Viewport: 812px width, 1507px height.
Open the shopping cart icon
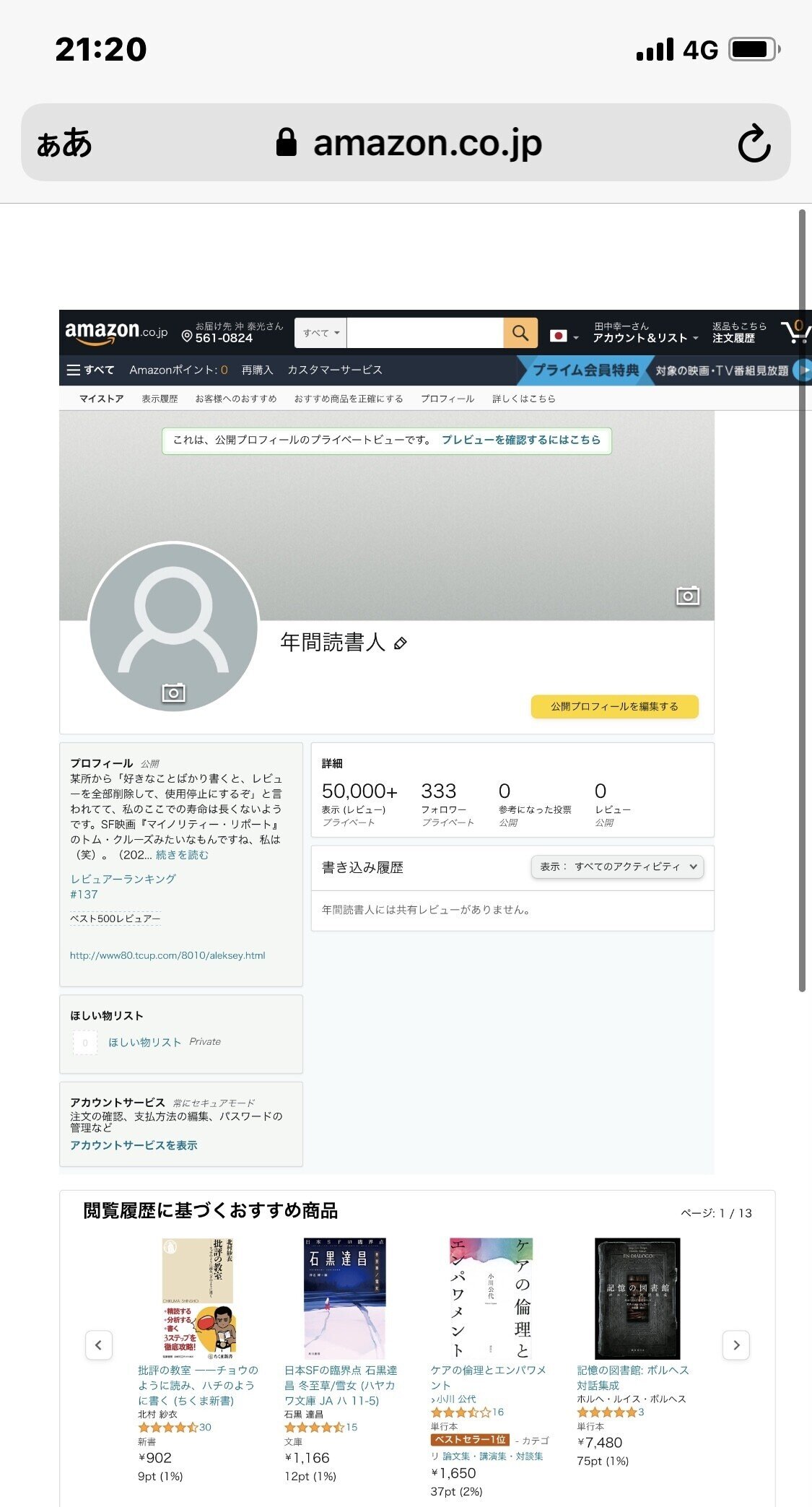pos(795,332)
